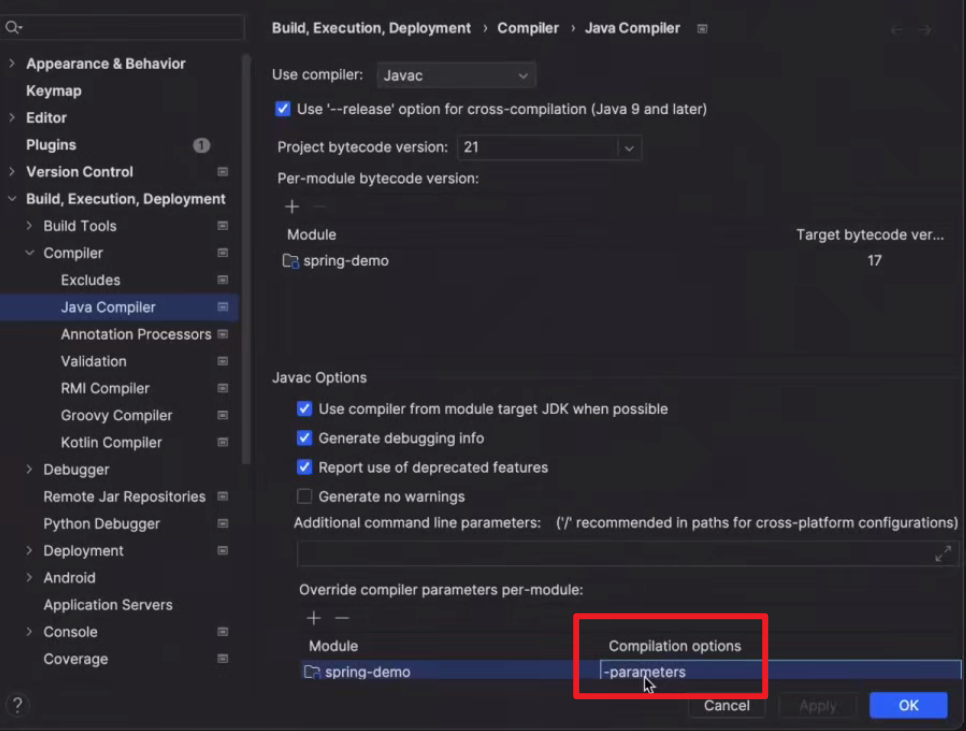The width and height of the screenshot is (966, 731).
Task: Click the project-level icon beside Java Compiler breadcrumb
Action: tap(702, 29)
